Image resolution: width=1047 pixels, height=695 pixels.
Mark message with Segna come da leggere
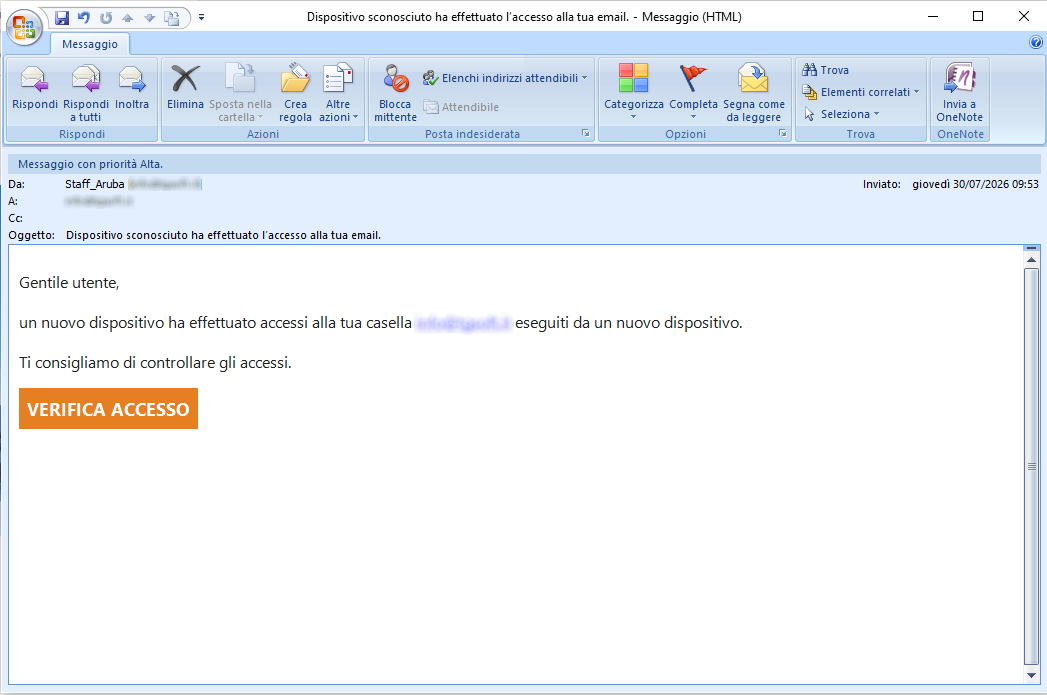(x=754, y=92)
